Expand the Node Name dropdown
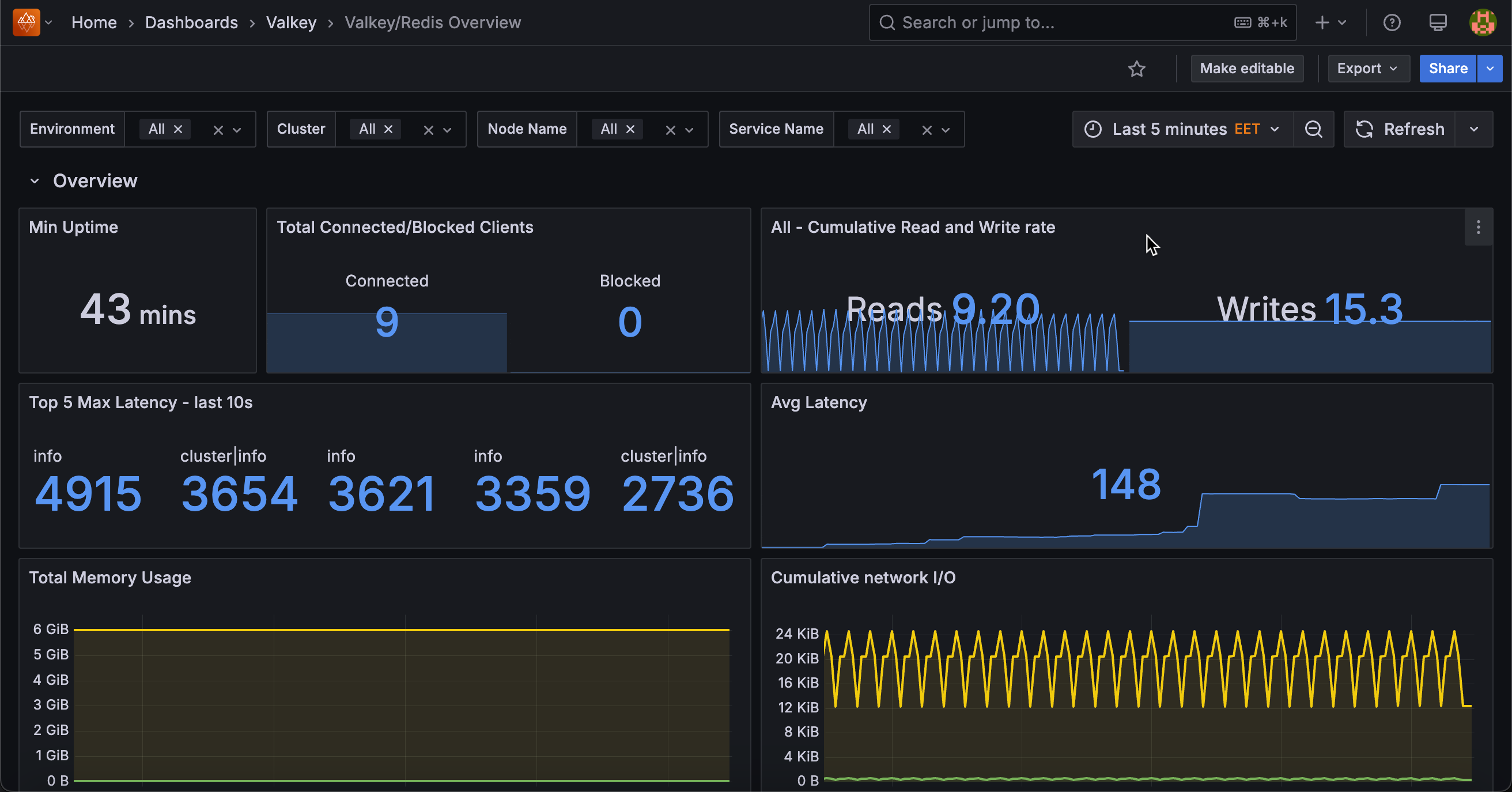The image size is (1512, 792). point(690,129)
